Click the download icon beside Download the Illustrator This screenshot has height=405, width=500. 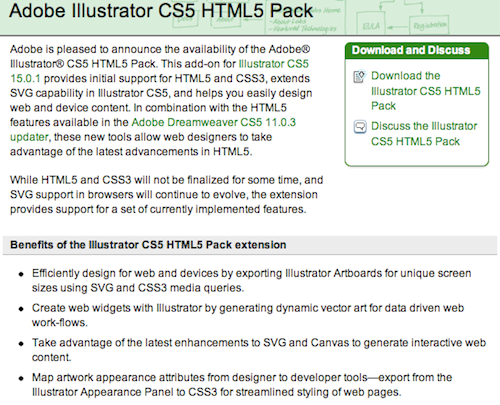pos(359,77)
